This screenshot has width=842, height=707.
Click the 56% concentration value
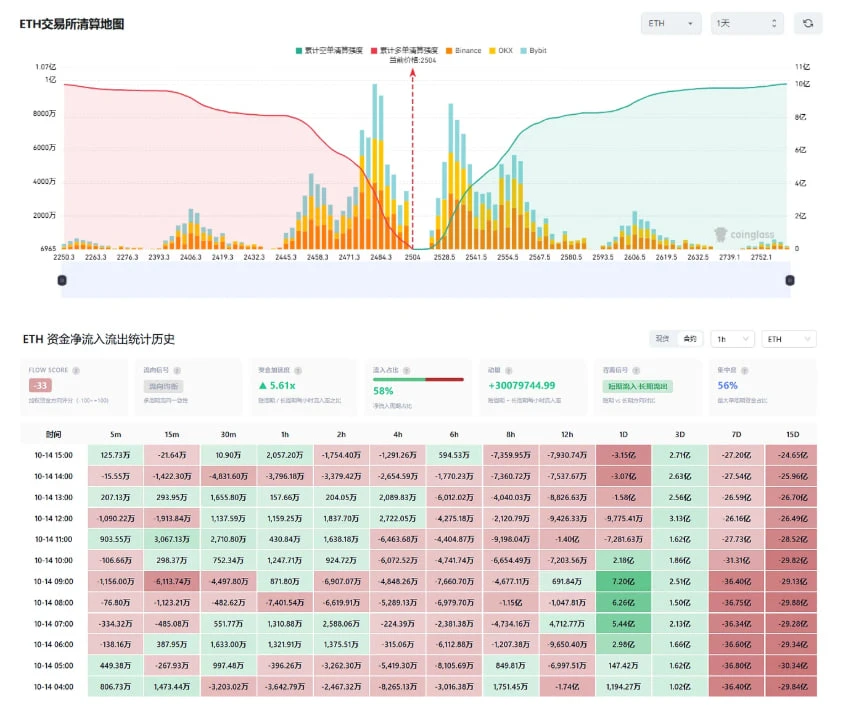click(728, 385)
